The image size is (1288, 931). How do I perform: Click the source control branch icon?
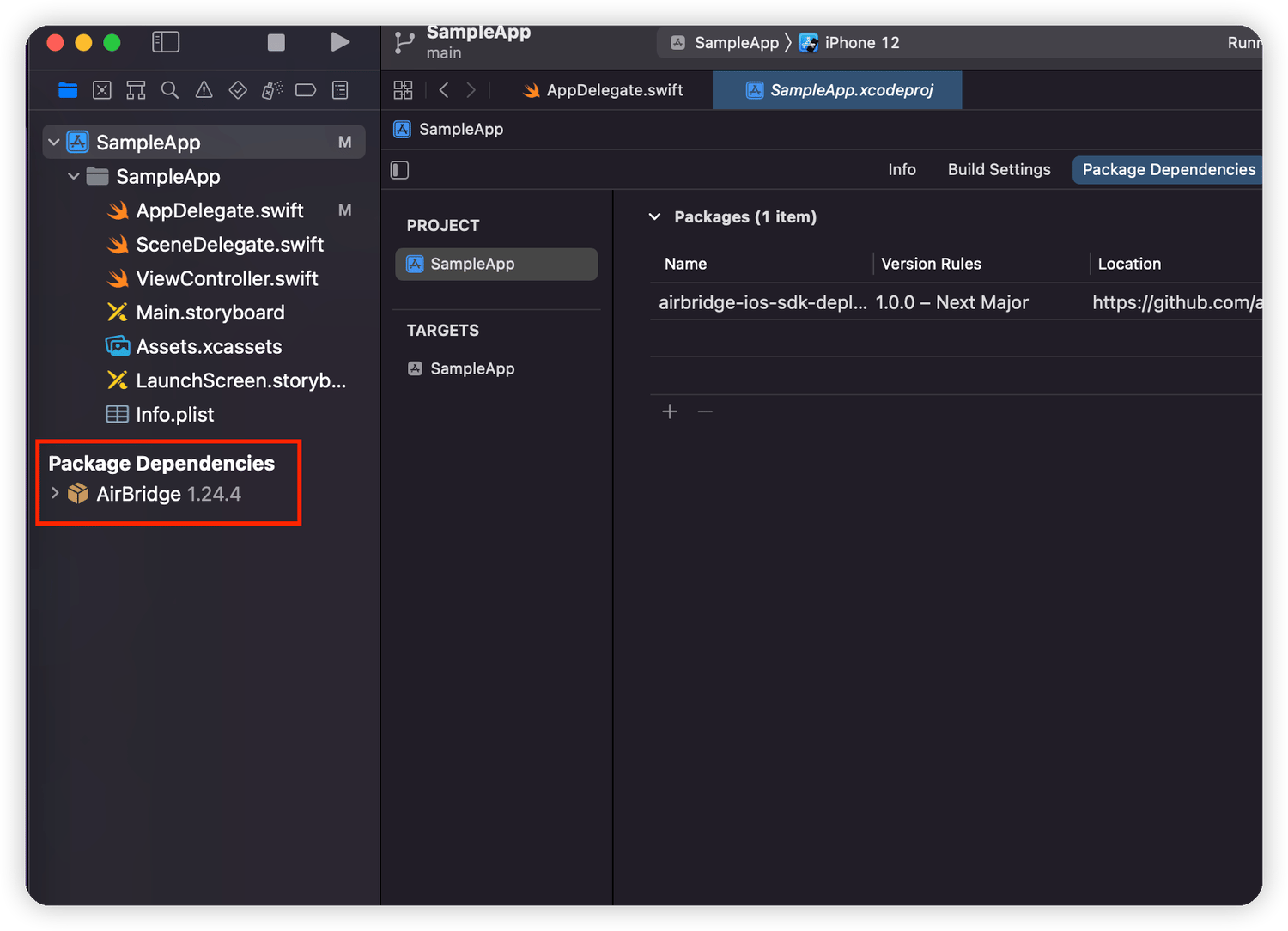[x=404, y=43]
